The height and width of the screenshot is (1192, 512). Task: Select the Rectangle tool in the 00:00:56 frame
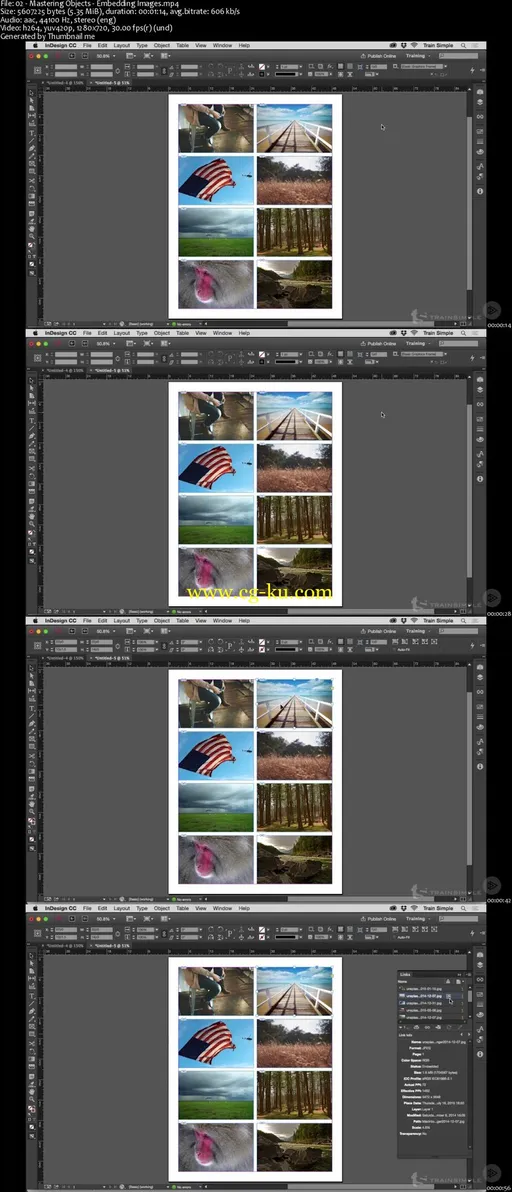33,1033
